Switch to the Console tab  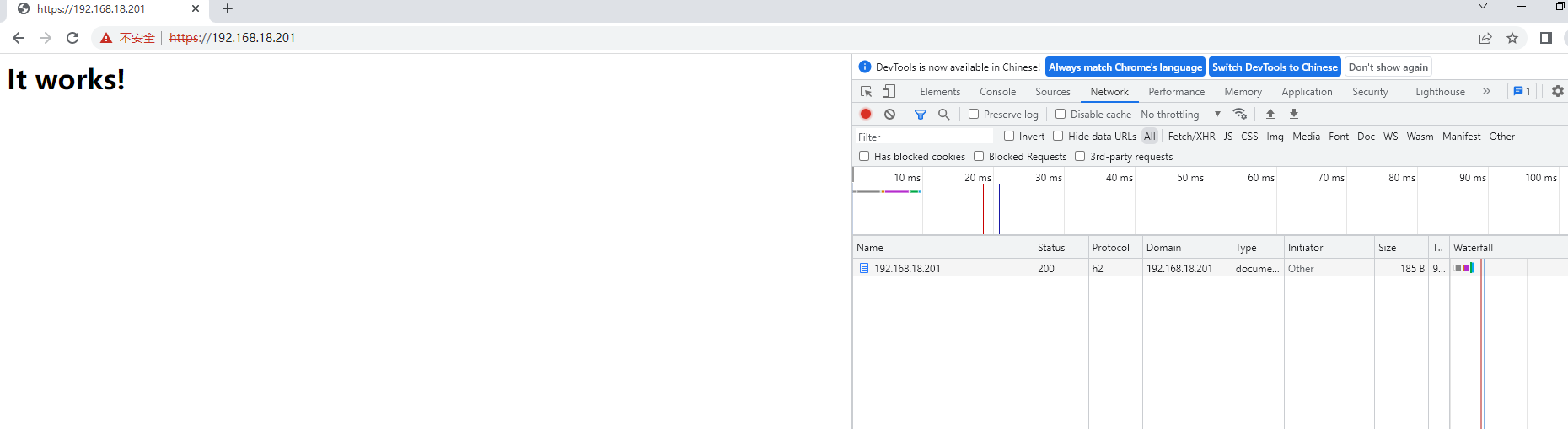[997, 92]
